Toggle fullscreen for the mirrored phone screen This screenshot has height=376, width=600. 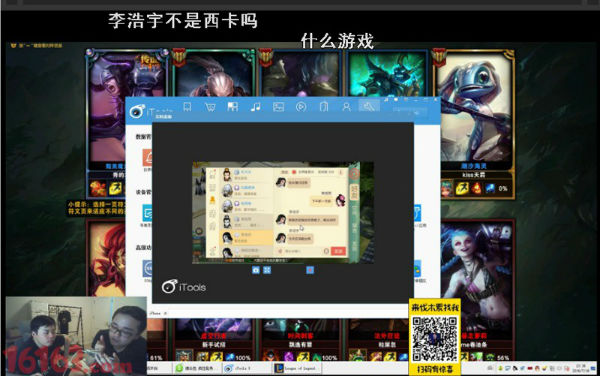(267, 270)
